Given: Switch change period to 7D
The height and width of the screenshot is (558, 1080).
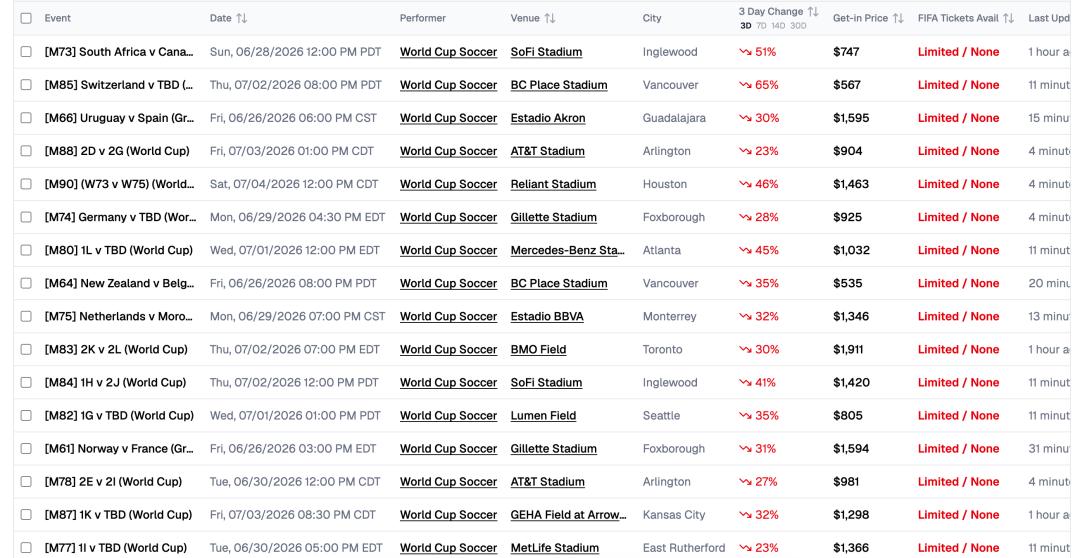Looking at the screenshot, I should coord(761,25).
